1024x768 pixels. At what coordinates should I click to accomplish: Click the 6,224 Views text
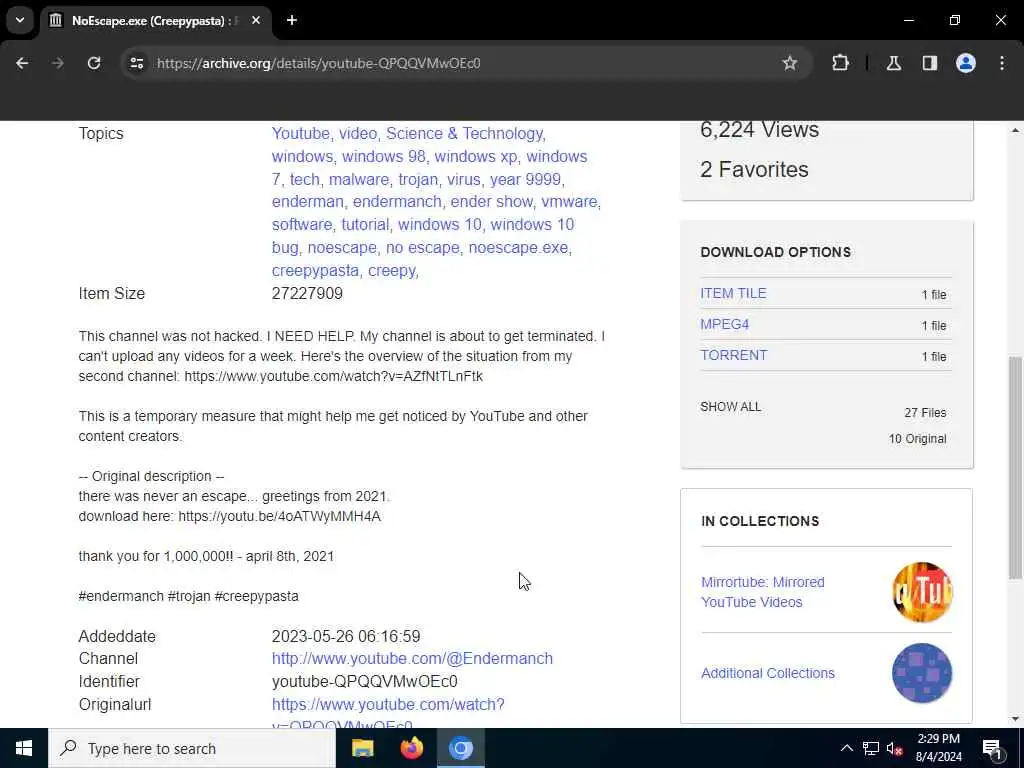pyautogui.click(x=759, y=130)
